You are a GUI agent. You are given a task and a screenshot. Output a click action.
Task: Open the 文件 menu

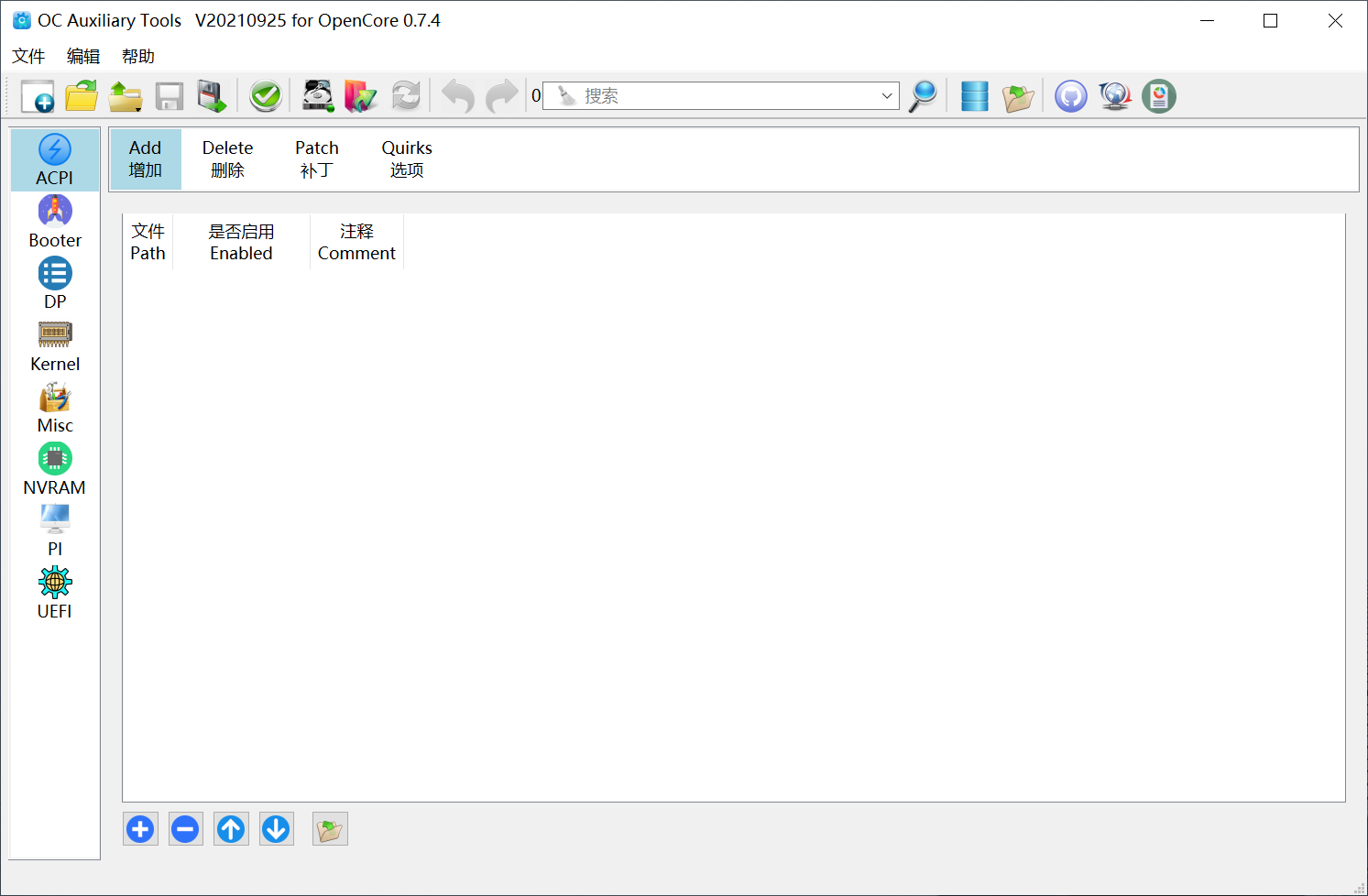coord(28,56)
